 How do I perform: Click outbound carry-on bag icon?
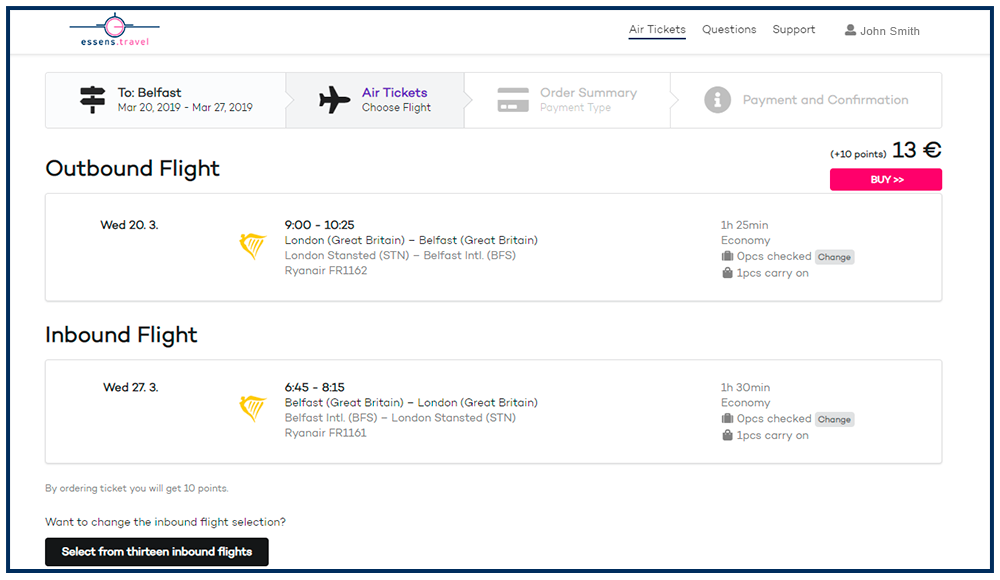[x=727, y=272]
